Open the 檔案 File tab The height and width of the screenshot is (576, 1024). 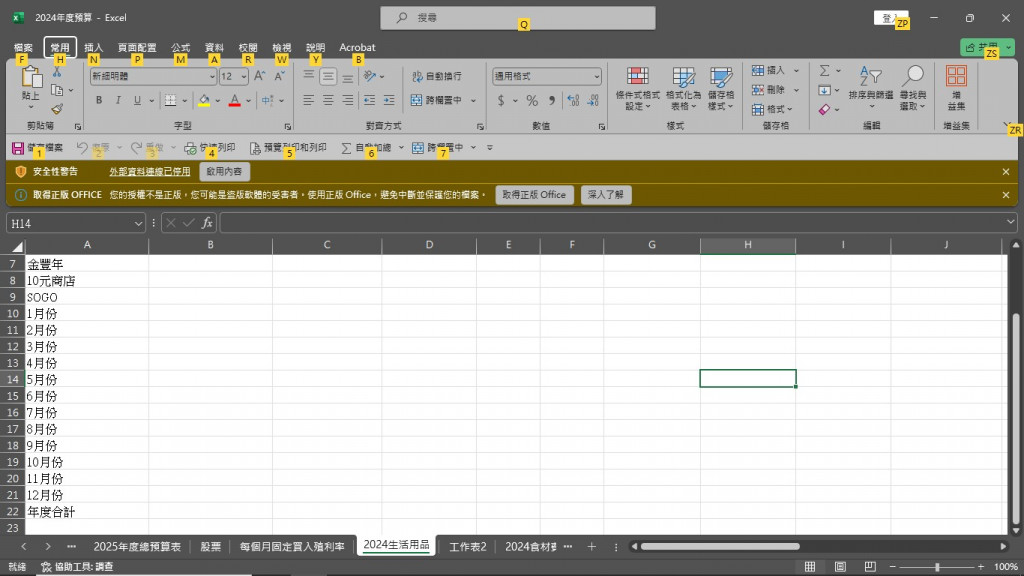[x=23, y=48]
